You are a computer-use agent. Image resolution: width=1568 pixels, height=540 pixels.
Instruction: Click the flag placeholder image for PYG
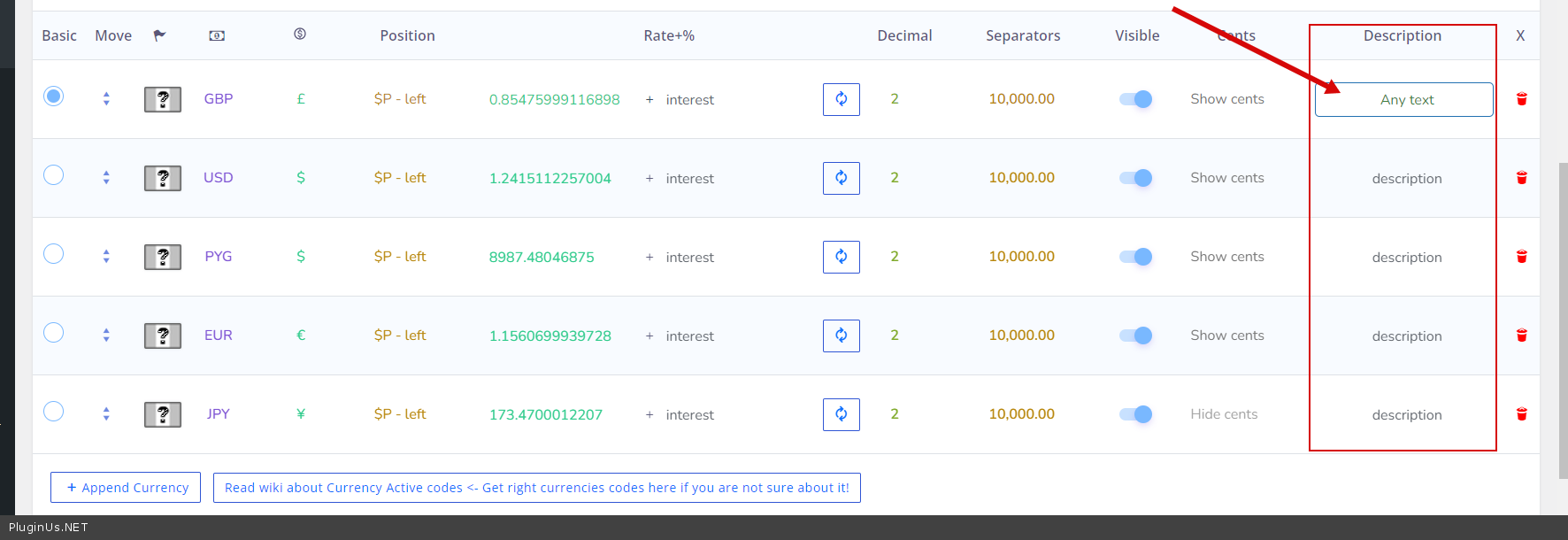click(x=163, y=257)
